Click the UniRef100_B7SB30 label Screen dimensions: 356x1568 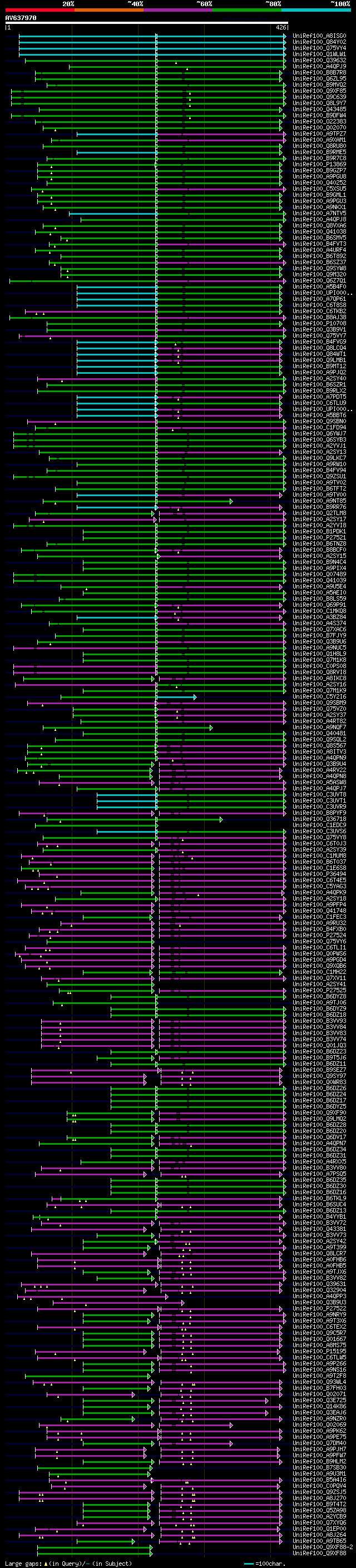[319, 1467]
